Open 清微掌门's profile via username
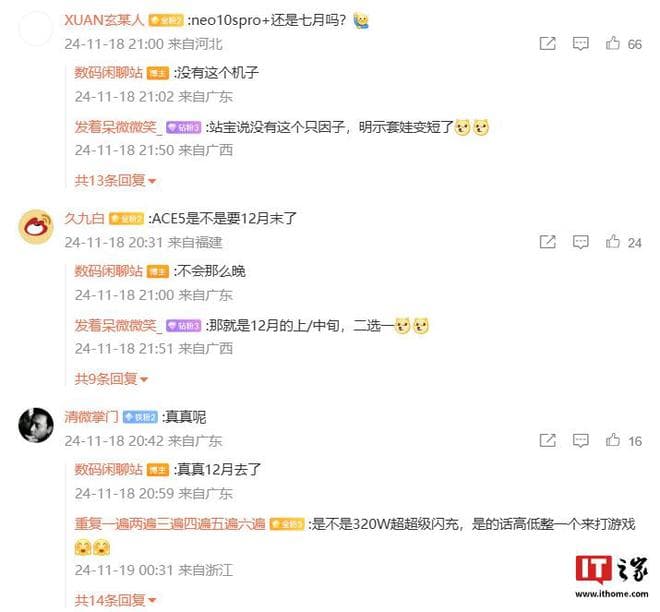Screen dimensions: 660x612 (x=91, y=417)
